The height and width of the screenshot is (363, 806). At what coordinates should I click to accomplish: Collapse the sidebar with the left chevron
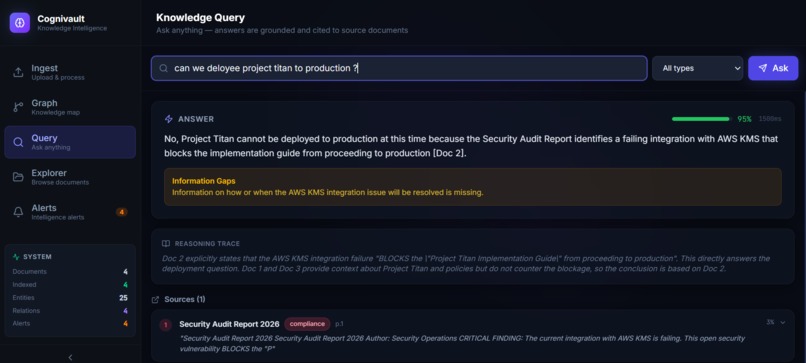coord(70,357)
